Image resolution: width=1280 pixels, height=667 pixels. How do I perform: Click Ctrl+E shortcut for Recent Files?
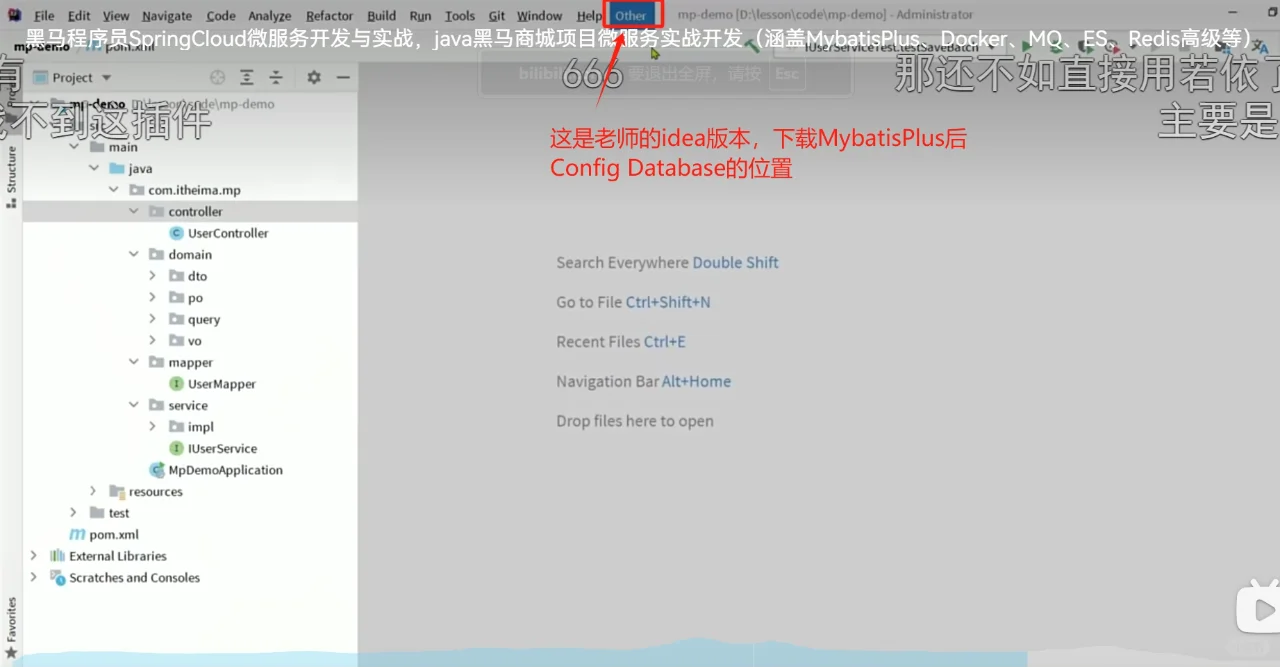click(662, 341)
